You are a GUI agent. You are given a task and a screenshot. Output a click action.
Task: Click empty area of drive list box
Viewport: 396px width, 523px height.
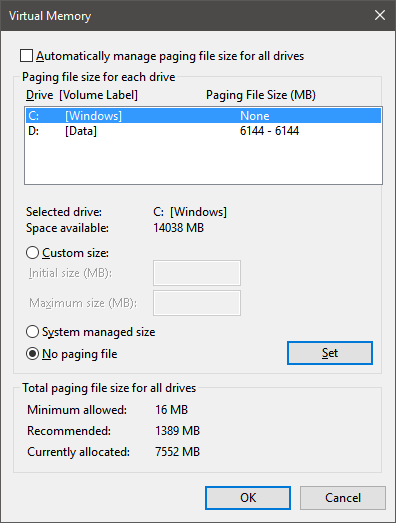click(x=203, y=161)
